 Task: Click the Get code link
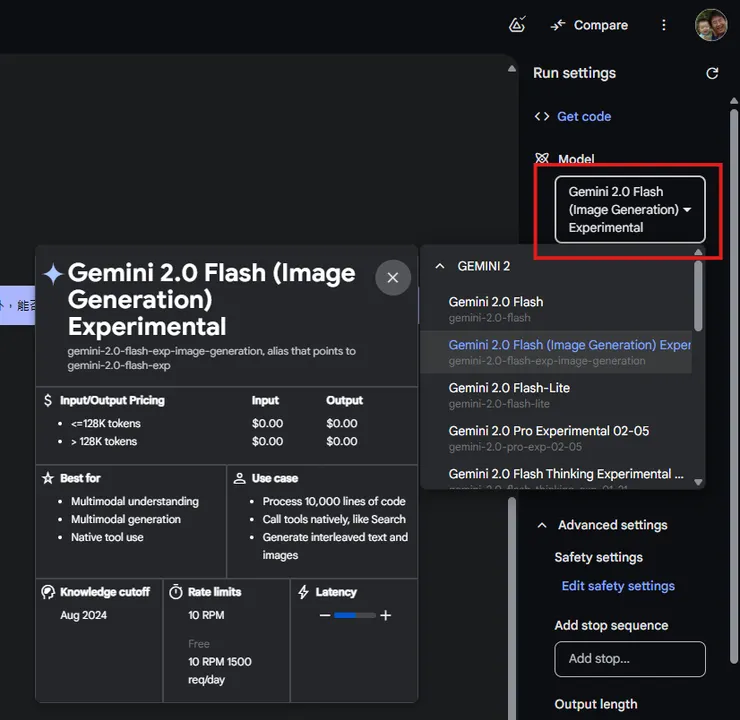click(584, 116)
